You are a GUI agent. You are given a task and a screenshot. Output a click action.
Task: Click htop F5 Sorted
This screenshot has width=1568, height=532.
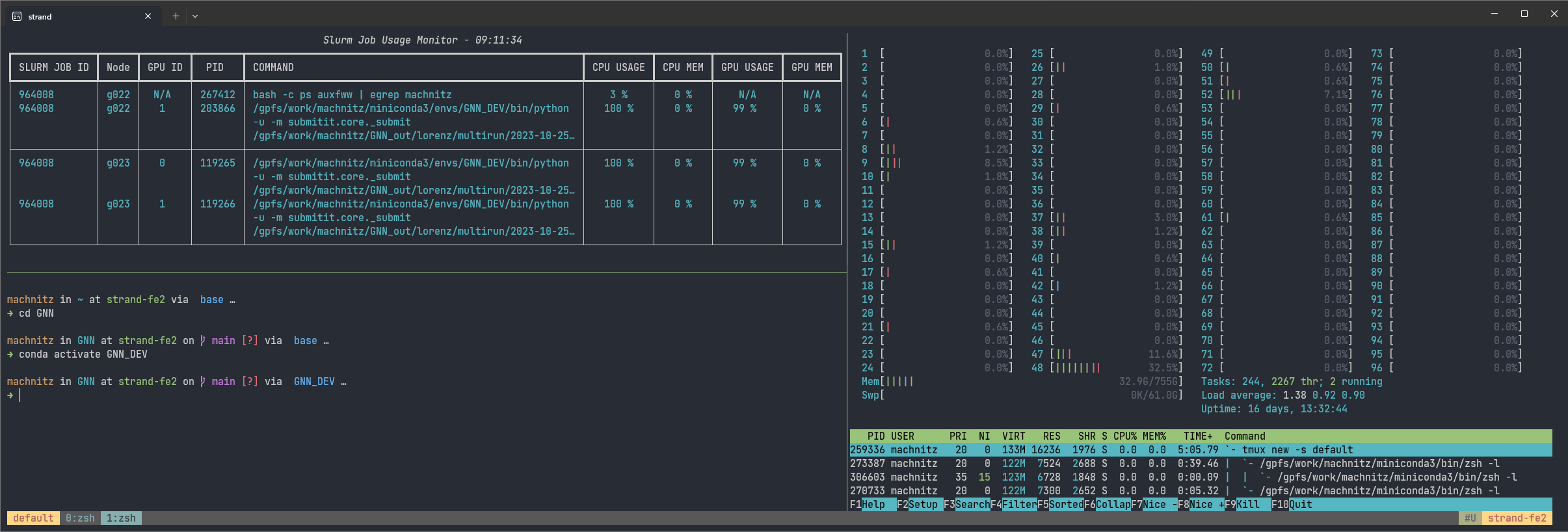[x=1061, y=505]
